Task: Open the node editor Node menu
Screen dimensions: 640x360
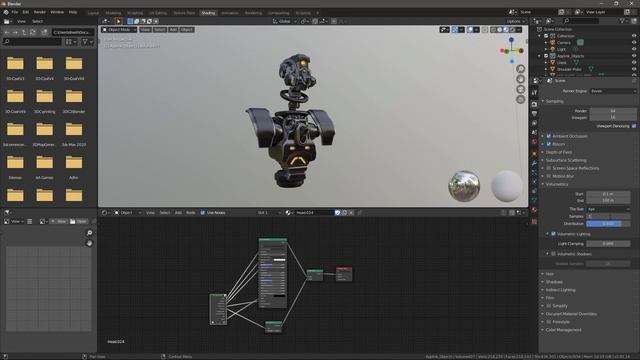Action: (190, 213)
